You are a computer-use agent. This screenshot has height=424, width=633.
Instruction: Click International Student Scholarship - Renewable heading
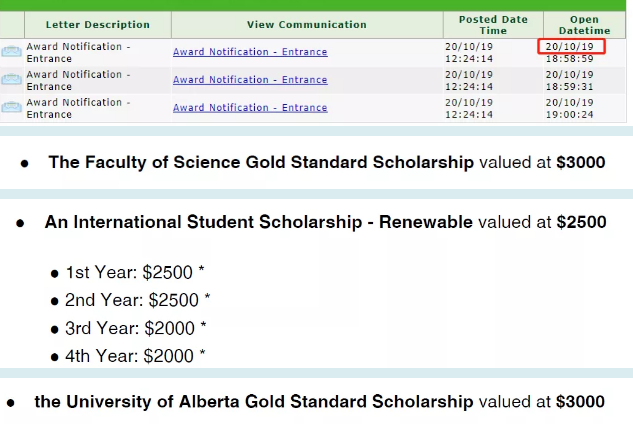click(258, 222)
